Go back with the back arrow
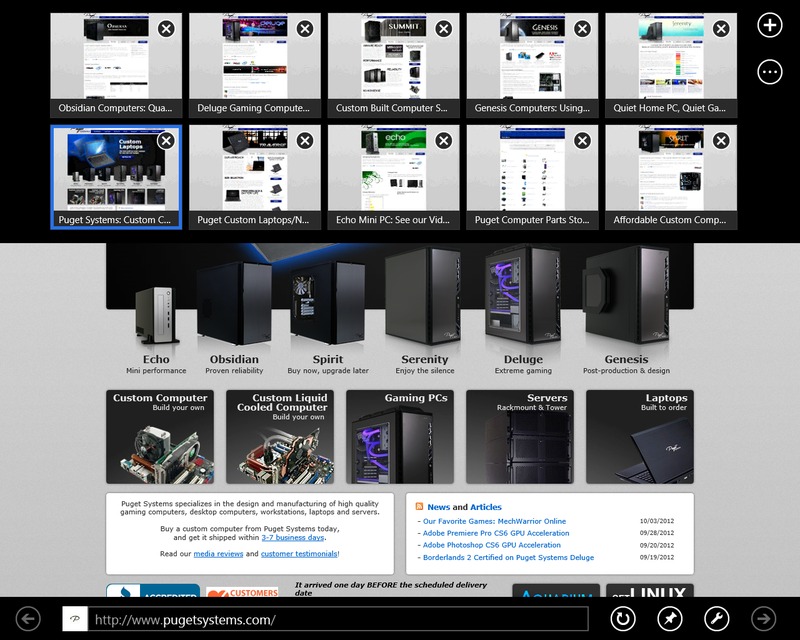This screenshot has width=800, height=640. 28,619
